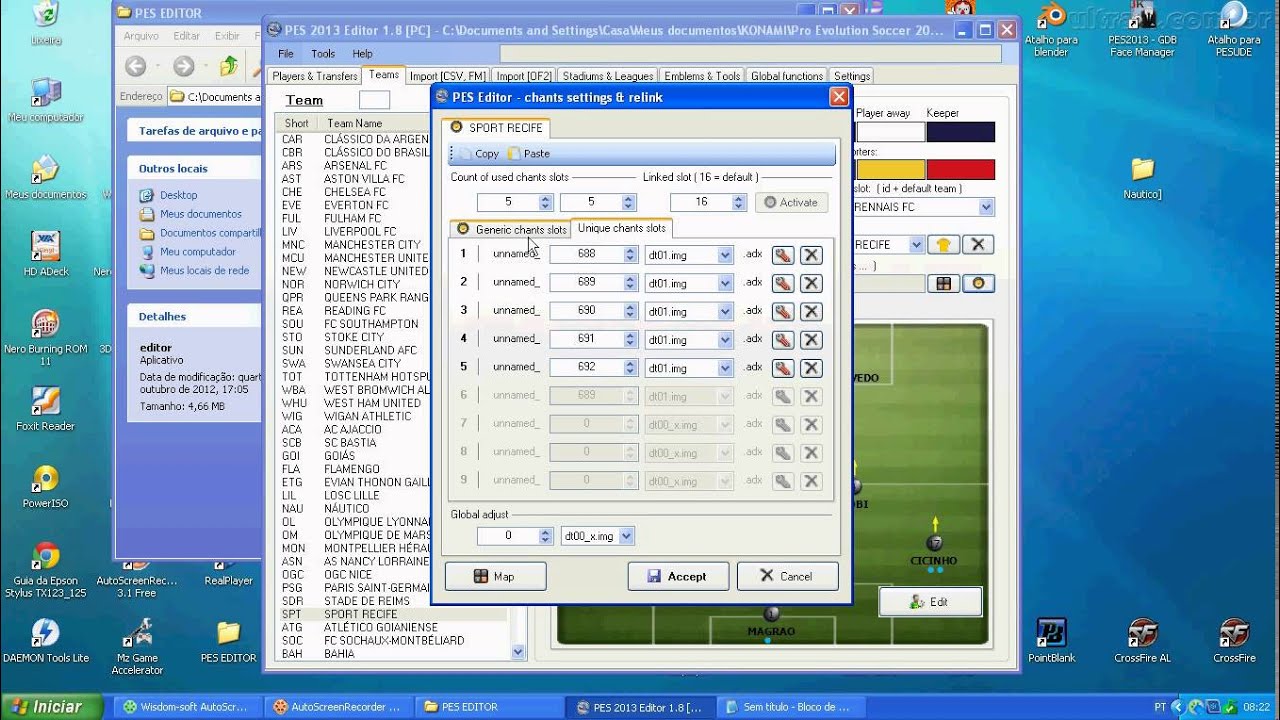
Task: Select the Mz Game Accelerator desktop icon
Action: pyautogui.click(x=137, y=646)
